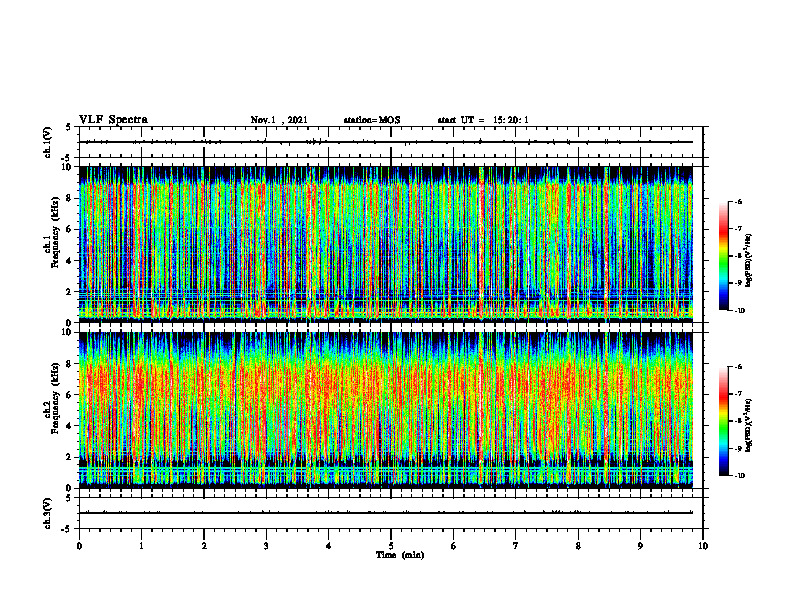Screen dimensions: 792x612
Task: Click the "-10" label on ch.2 color bar
Action: point(739,476)
